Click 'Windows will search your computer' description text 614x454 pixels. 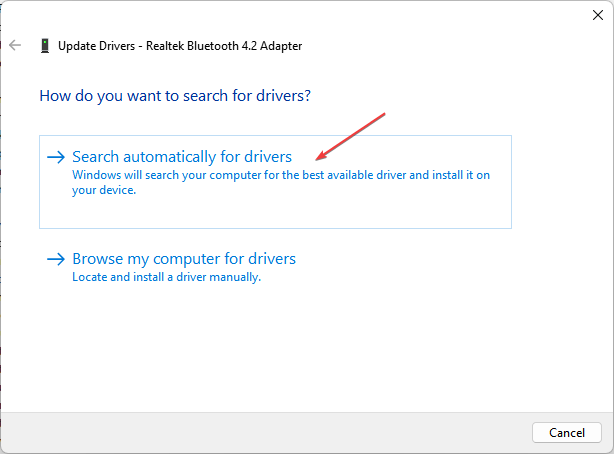(281, 183)
